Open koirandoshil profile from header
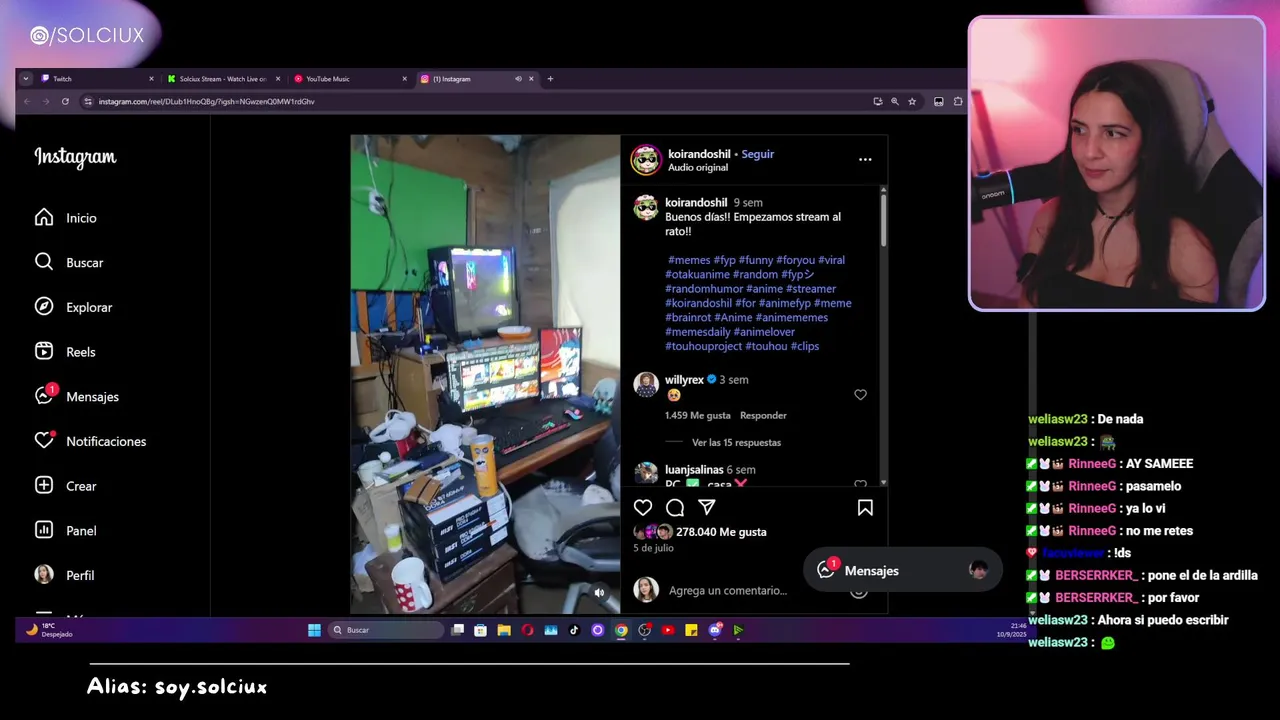Screen dimensions: 1280x720 tap(699, 154)
